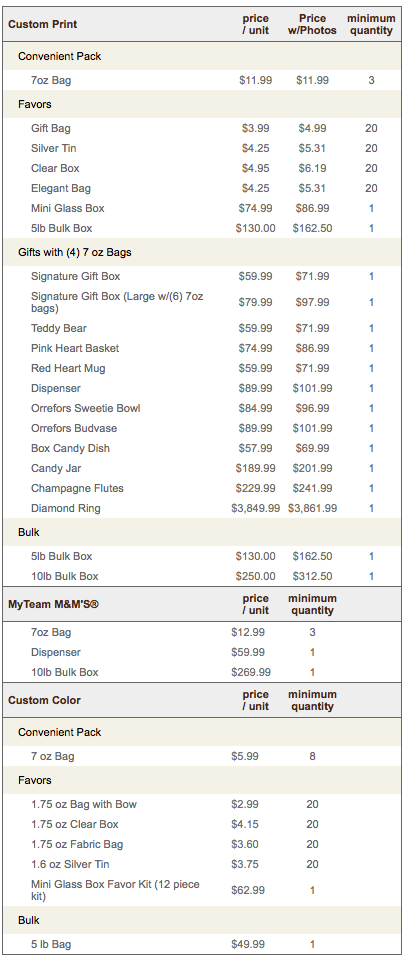This screenshot has height=965, width=407.
Task: Click the Signature Gift Box item
Action: (x=76, y=276)
